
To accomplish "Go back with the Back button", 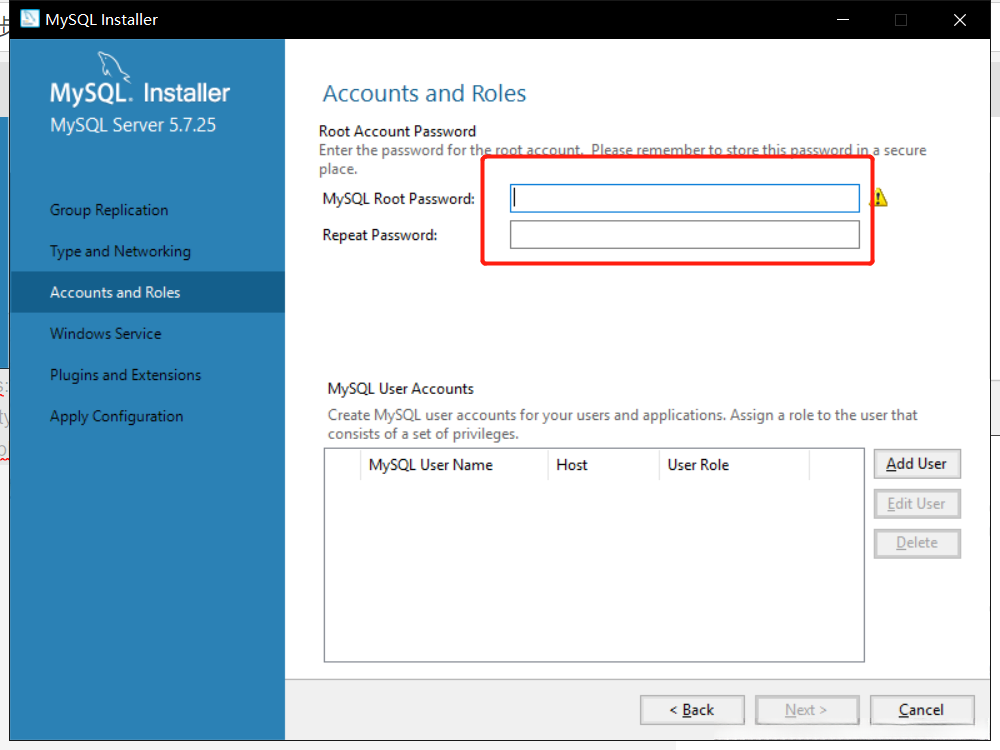I will (692, 710).
